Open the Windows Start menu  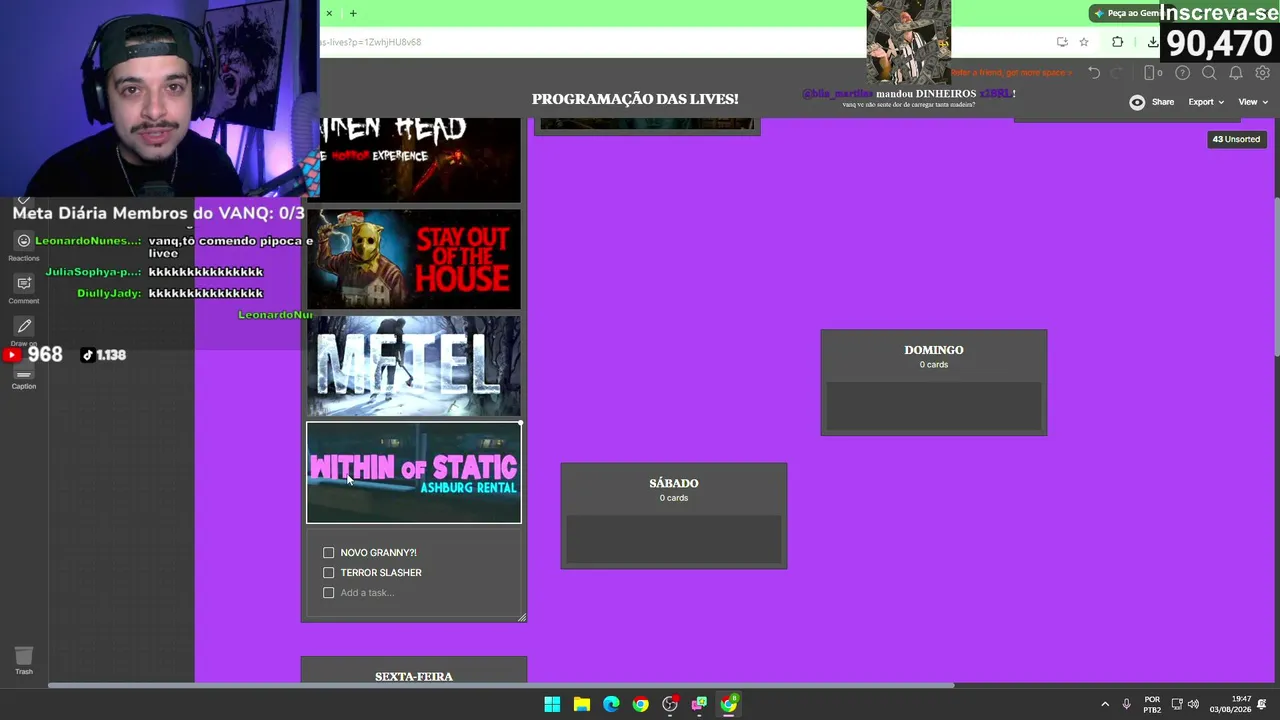point(552,704)
